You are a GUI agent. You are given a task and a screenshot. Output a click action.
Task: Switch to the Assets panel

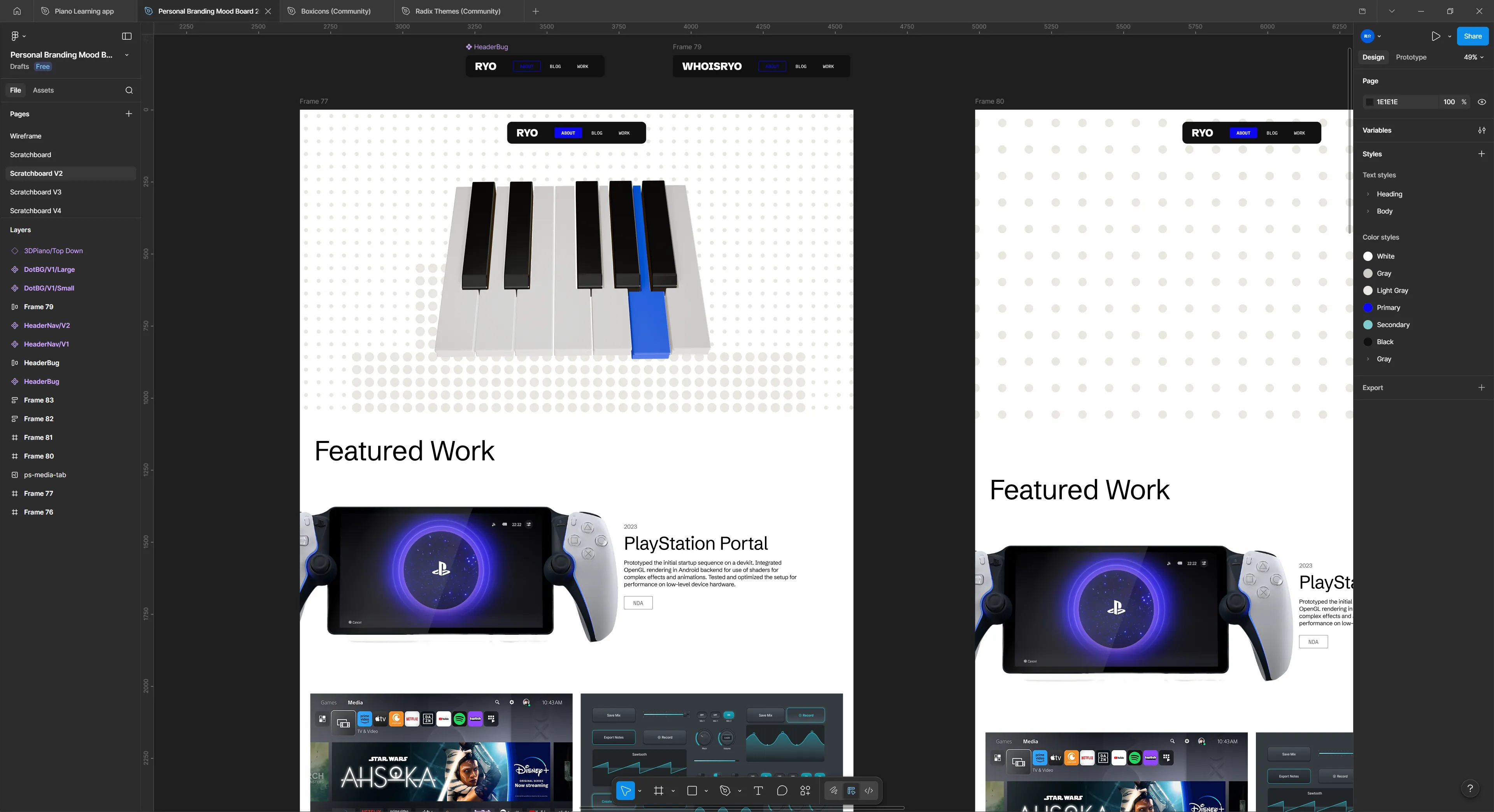[44, 90]
